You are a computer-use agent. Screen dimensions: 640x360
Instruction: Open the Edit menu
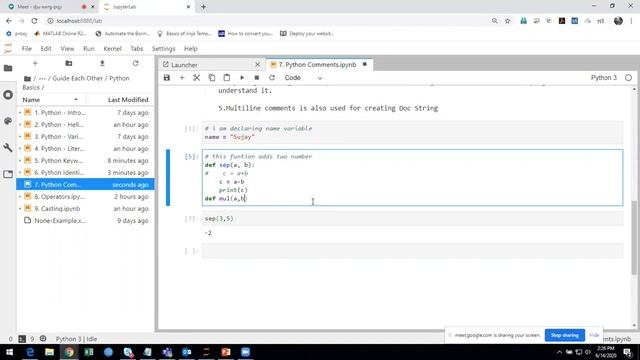coord(46,49)
